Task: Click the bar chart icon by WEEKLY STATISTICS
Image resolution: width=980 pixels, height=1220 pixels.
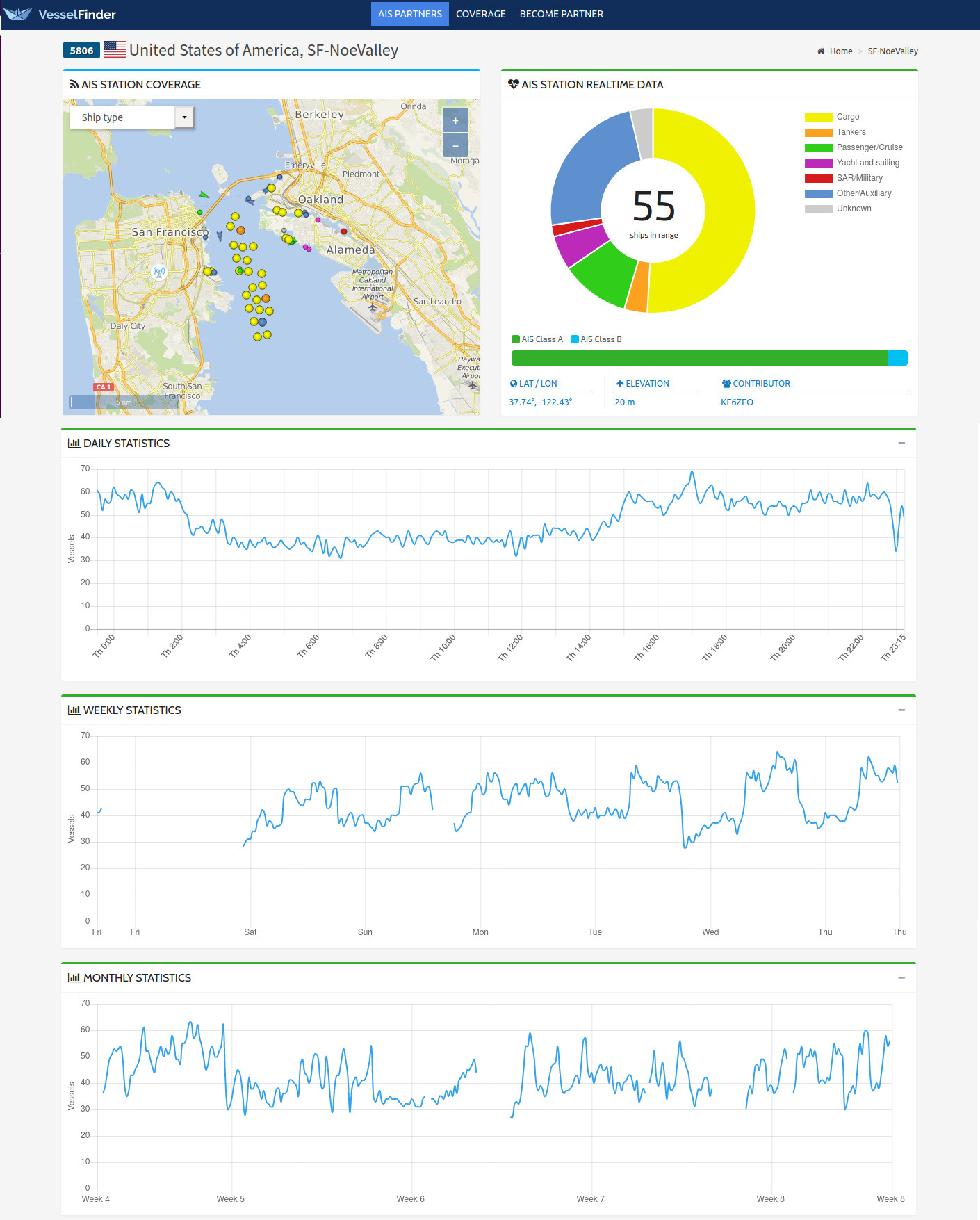Action: pos(74,710)
